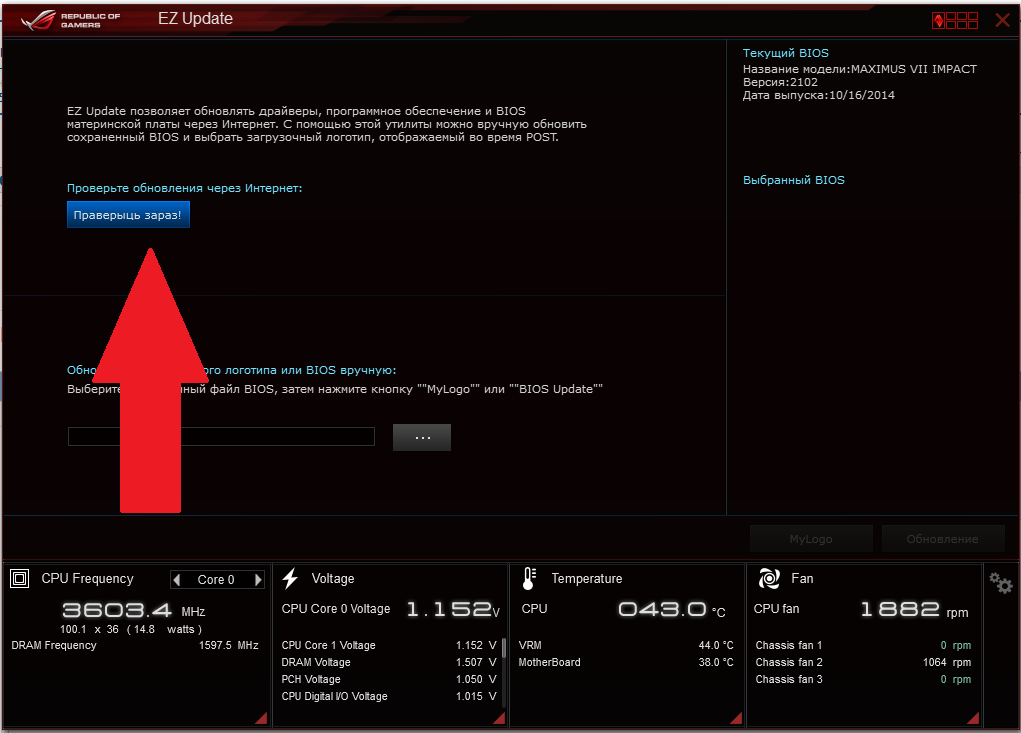Select the DRAM Voltage row
The height and width of the screenshot is (733, 1021).
click(389, 662)
